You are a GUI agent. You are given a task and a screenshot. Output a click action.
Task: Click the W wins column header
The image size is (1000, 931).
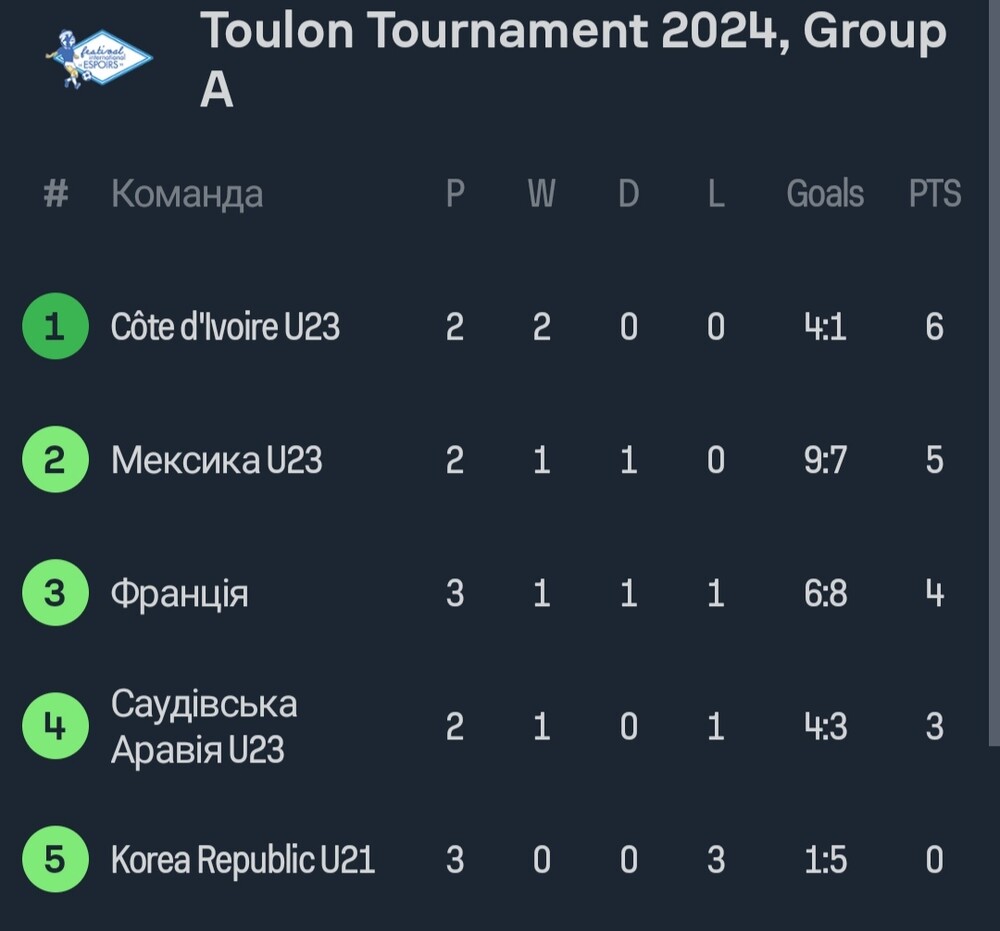[x=541, y=193]
